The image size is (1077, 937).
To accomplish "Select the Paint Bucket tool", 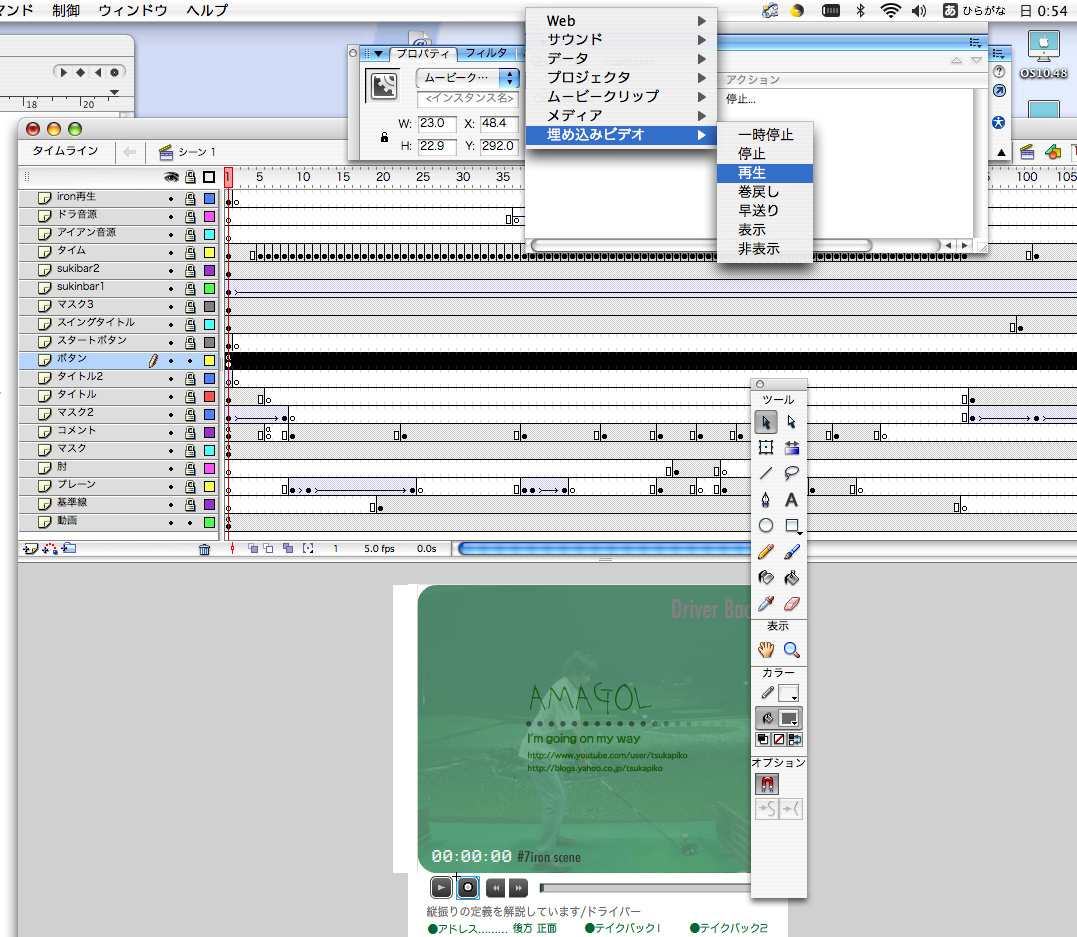I will (791, 578).
